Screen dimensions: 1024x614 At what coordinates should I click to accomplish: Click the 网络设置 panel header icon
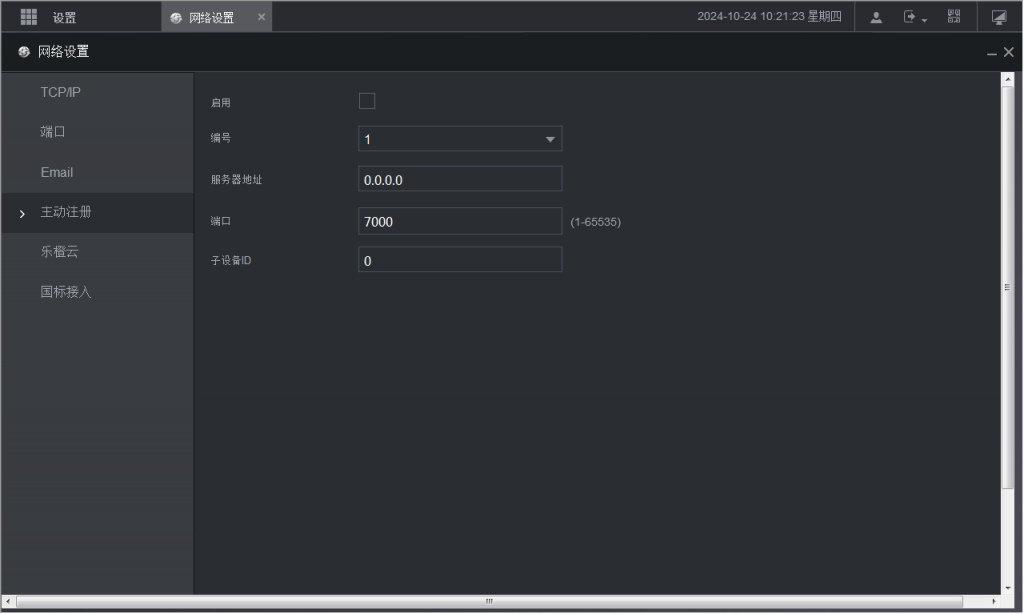(x=24, y=52)
